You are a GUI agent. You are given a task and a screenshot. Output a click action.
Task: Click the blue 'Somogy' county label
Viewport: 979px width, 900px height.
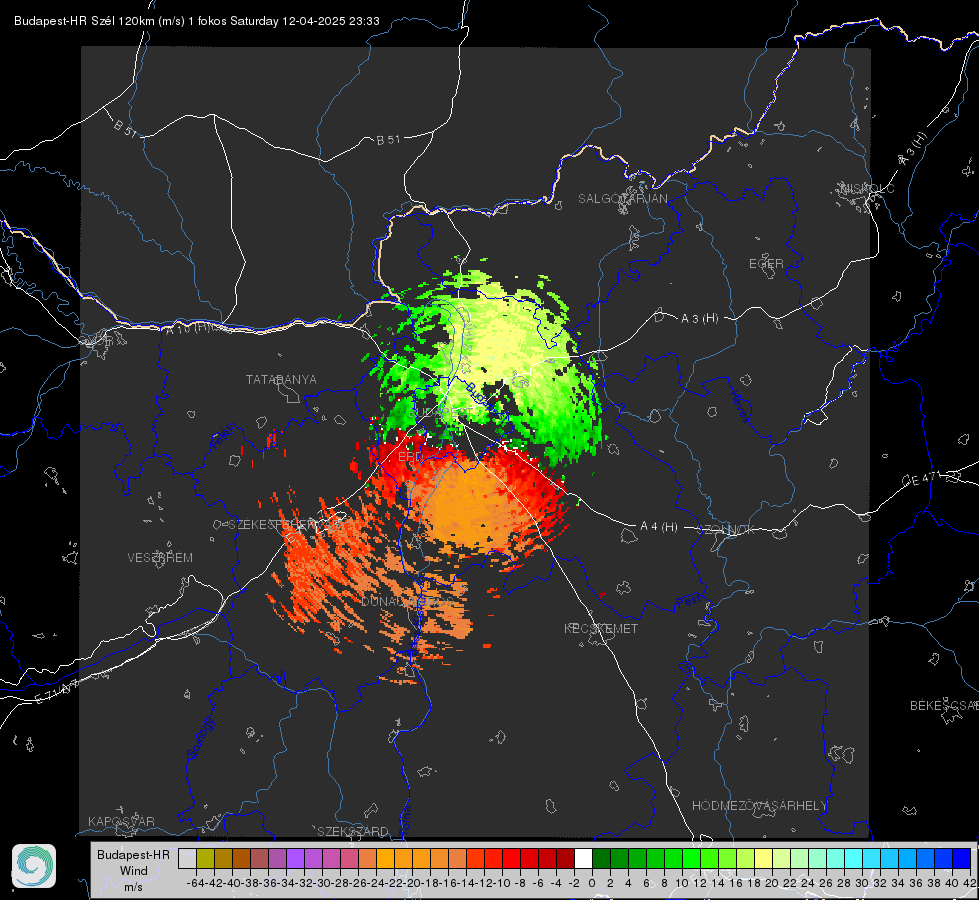click(x=202, y=738)
